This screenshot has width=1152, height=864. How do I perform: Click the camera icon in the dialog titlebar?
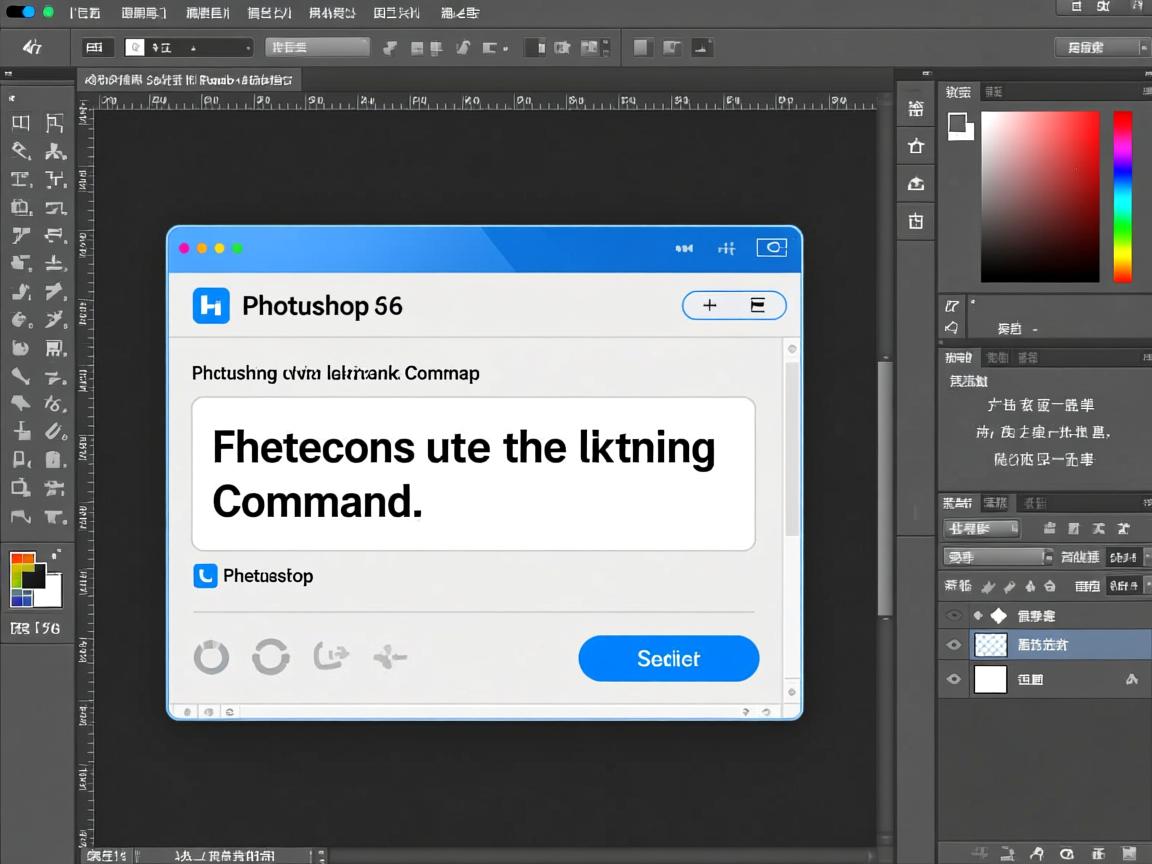tap(771, 247)
